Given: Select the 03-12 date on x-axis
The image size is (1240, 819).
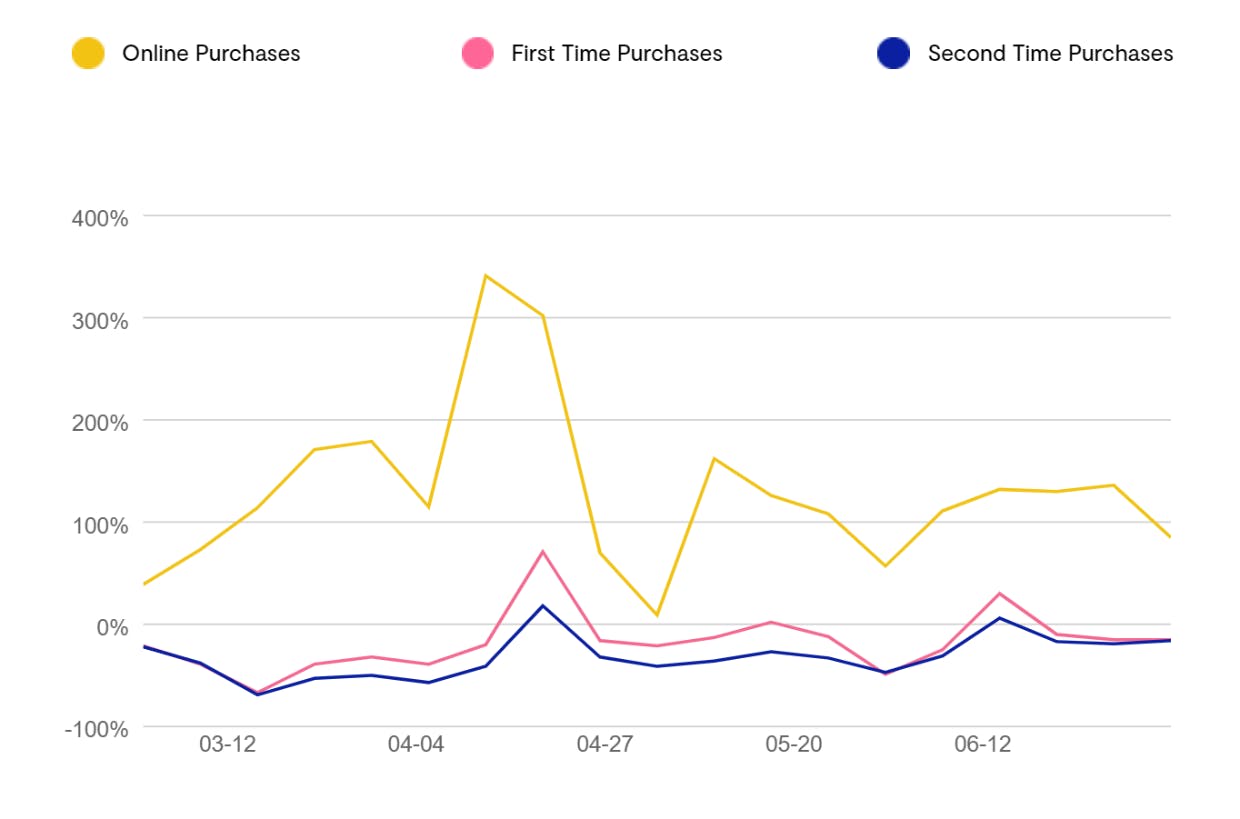Looking at the screenshot, I should tap(227, 745).
